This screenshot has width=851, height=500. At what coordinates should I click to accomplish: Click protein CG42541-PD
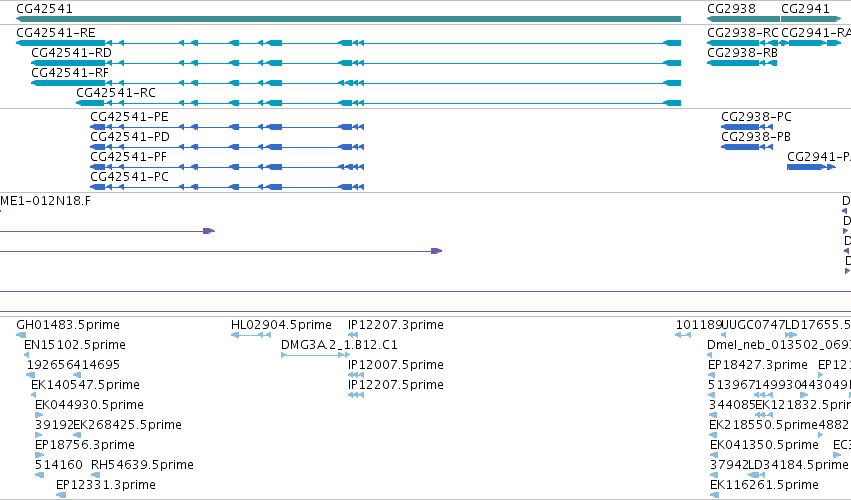(x=130, y=137)
